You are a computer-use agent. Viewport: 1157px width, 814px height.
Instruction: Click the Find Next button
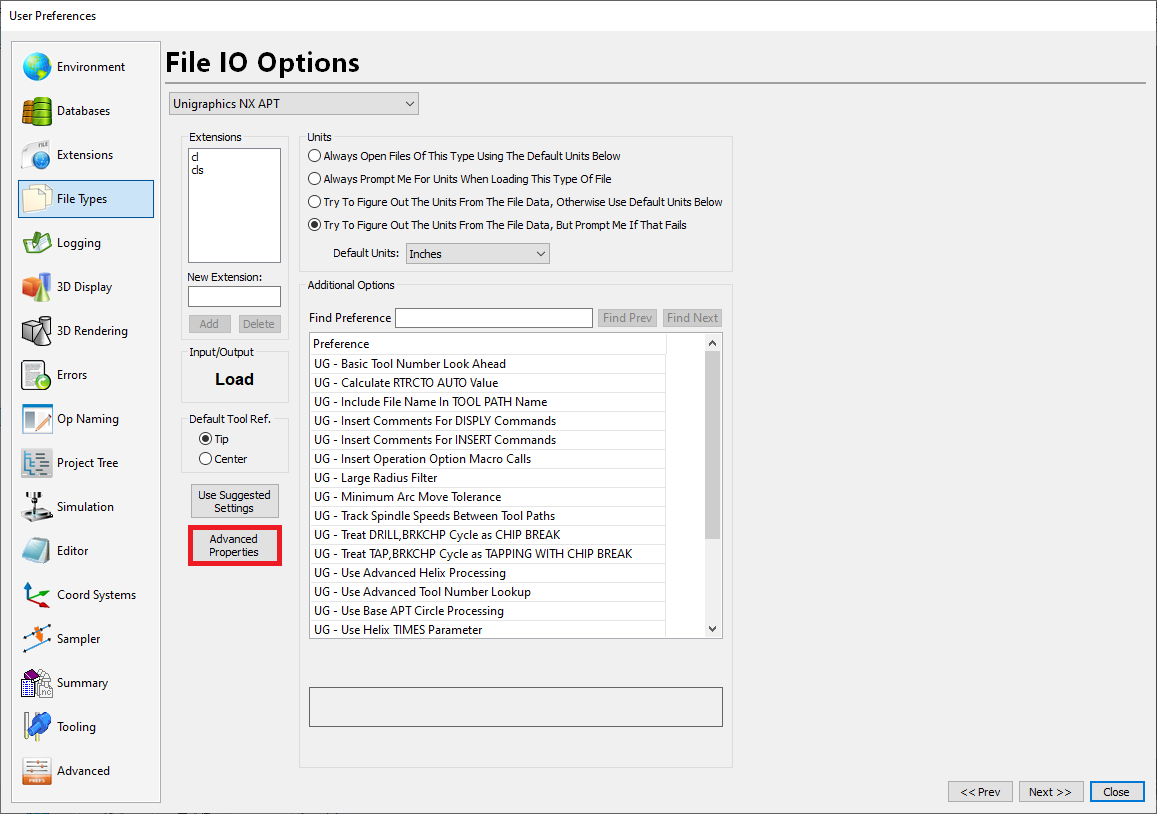[692, 317]
